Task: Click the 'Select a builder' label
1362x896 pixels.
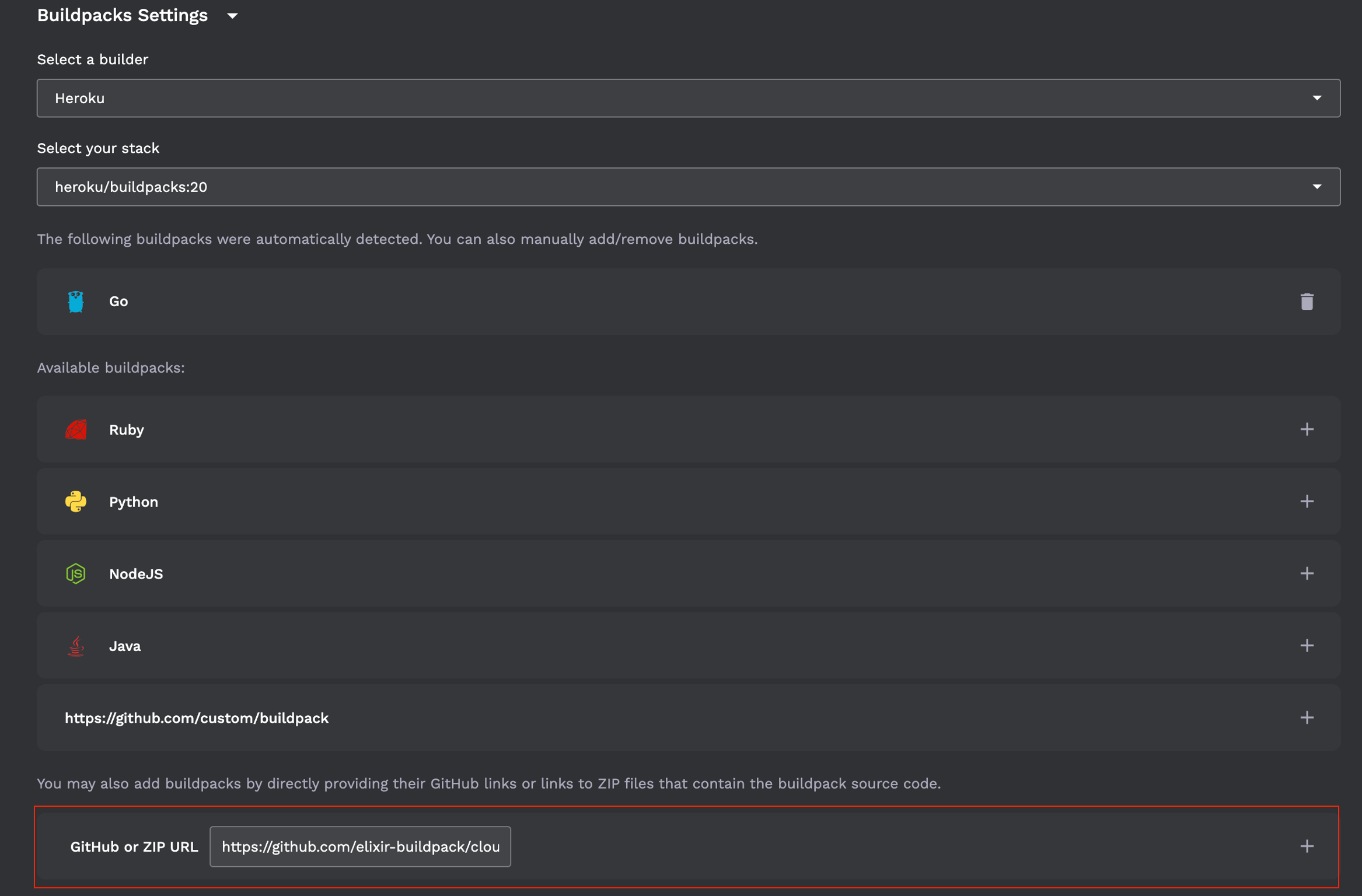Action: (x=93, y=60)
